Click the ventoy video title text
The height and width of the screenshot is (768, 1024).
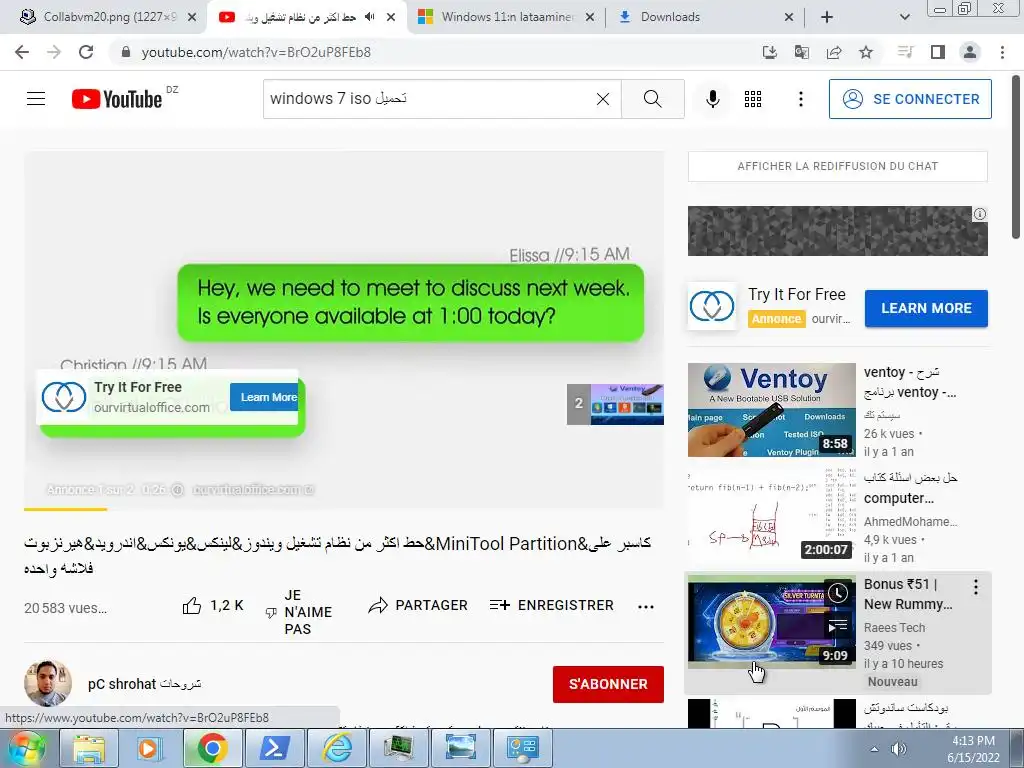pyautogui.click(x=910, y=382)
